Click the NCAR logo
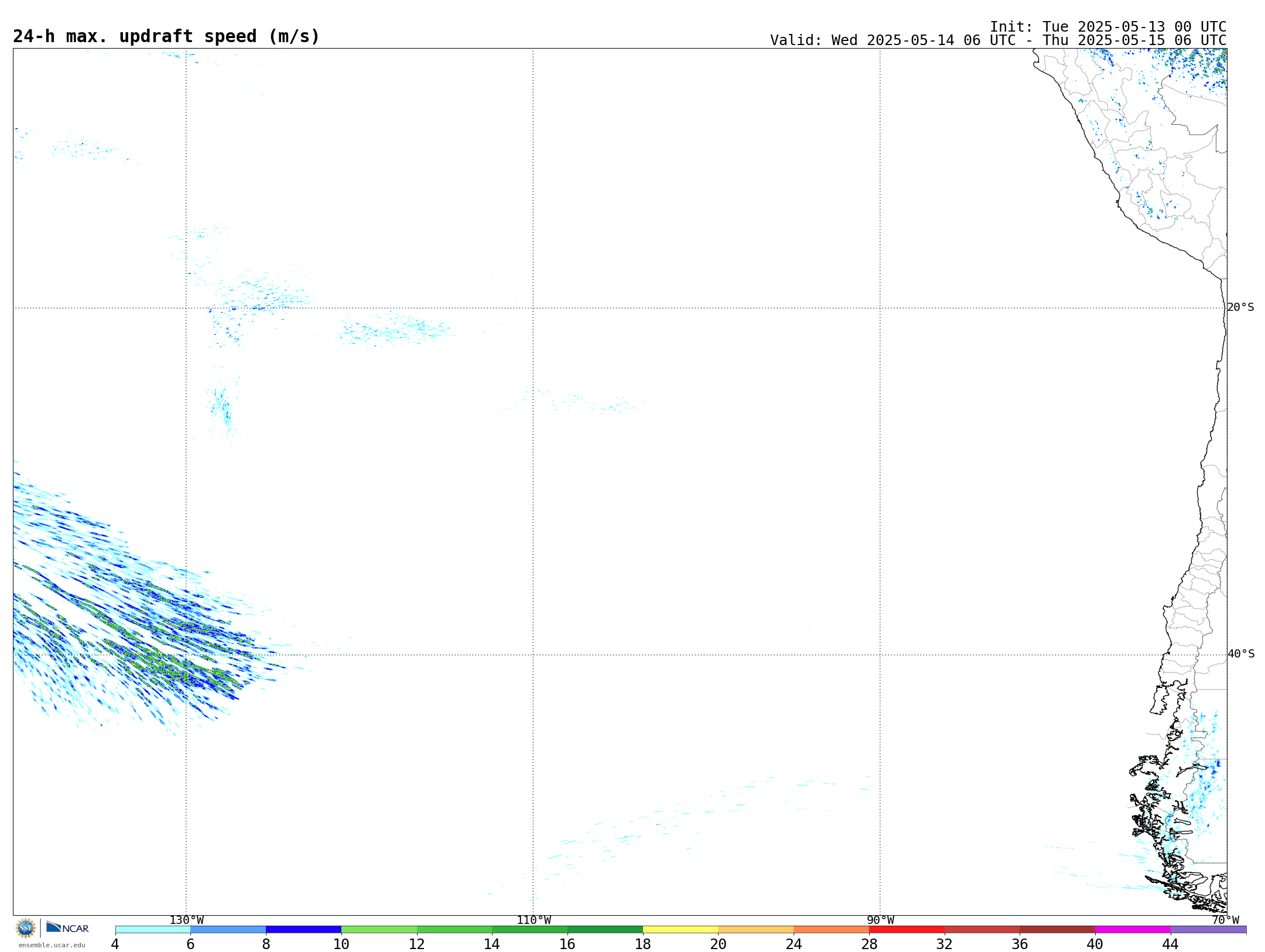This screenshot has width=1265, height=952. point(67,927)
